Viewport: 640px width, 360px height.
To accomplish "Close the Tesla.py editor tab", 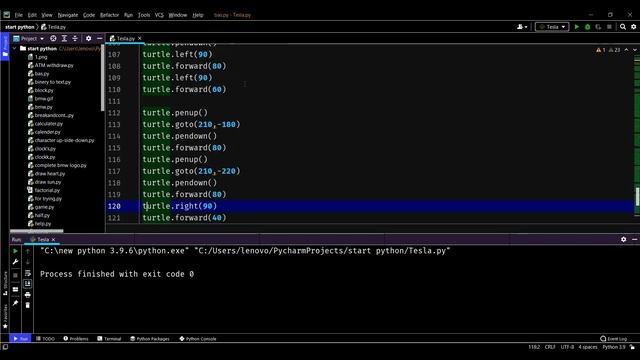I will point(140,38).
